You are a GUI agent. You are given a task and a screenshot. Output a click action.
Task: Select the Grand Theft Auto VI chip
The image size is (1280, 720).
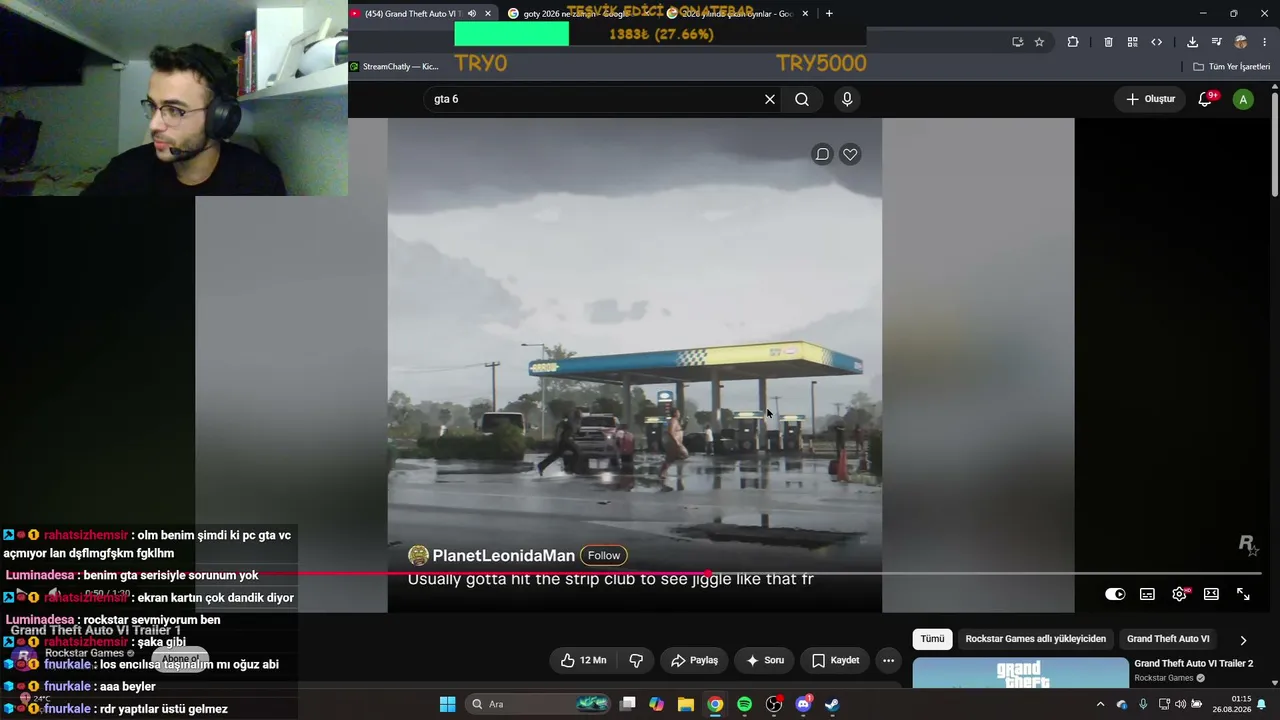(x=1168, y=639)
